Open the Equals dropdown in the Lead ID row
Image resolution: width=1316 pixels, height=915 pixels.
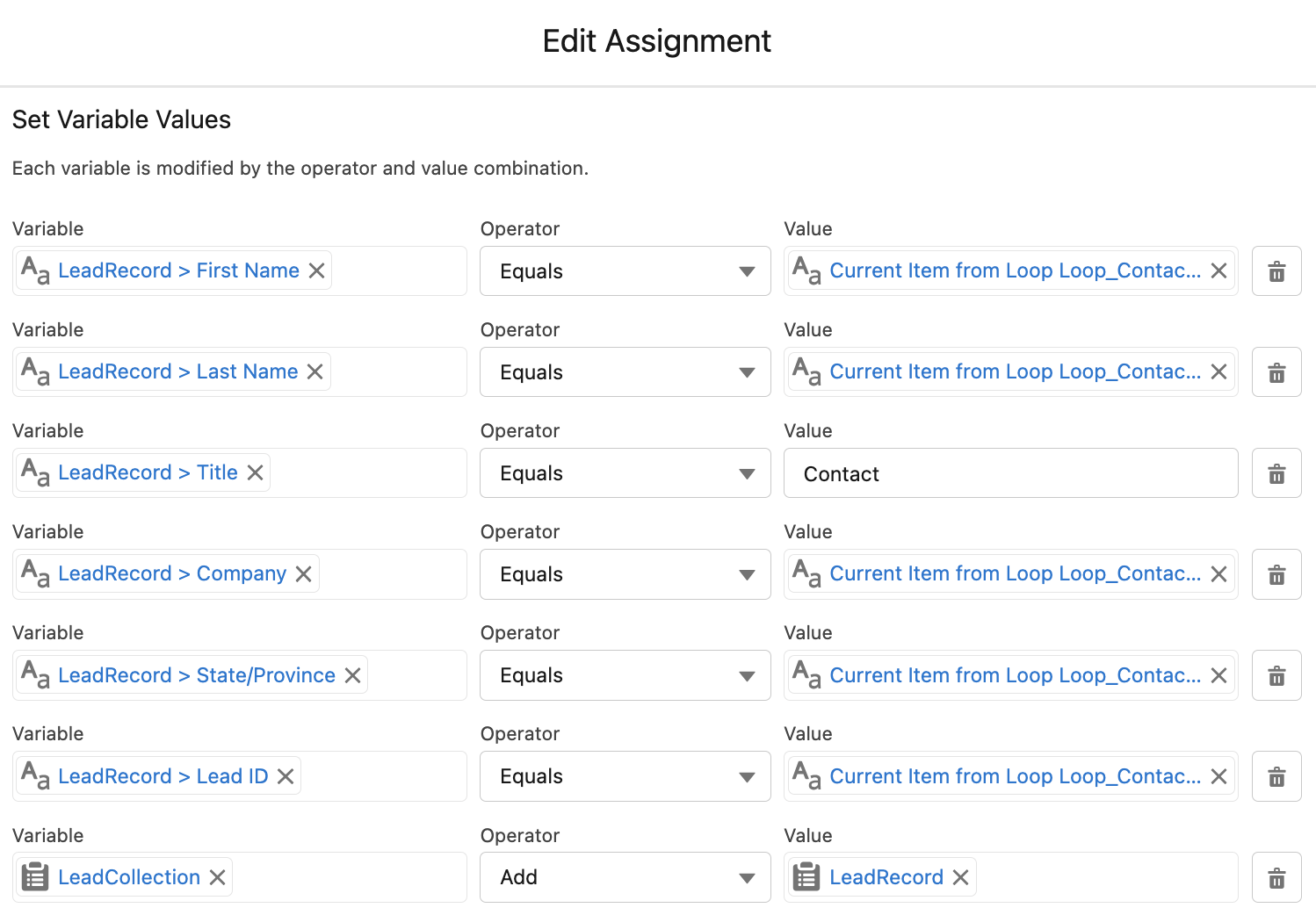(x=747, y=776)
